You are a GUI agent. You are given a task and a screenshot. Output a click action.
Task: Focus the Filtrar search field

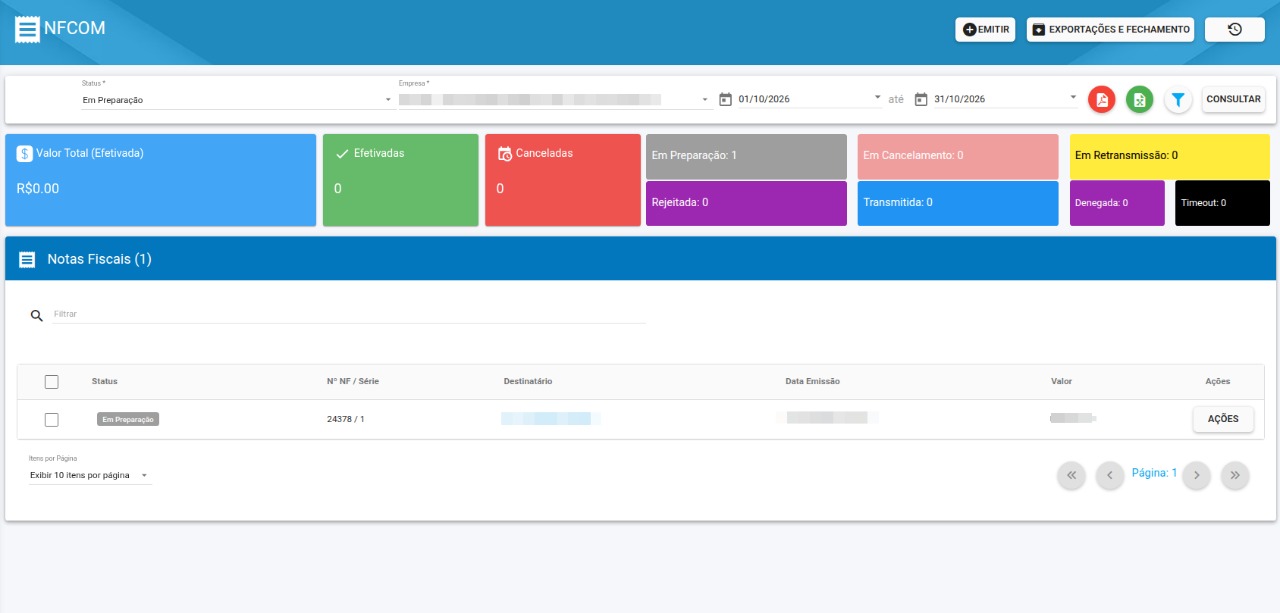[x=349, y=314]
